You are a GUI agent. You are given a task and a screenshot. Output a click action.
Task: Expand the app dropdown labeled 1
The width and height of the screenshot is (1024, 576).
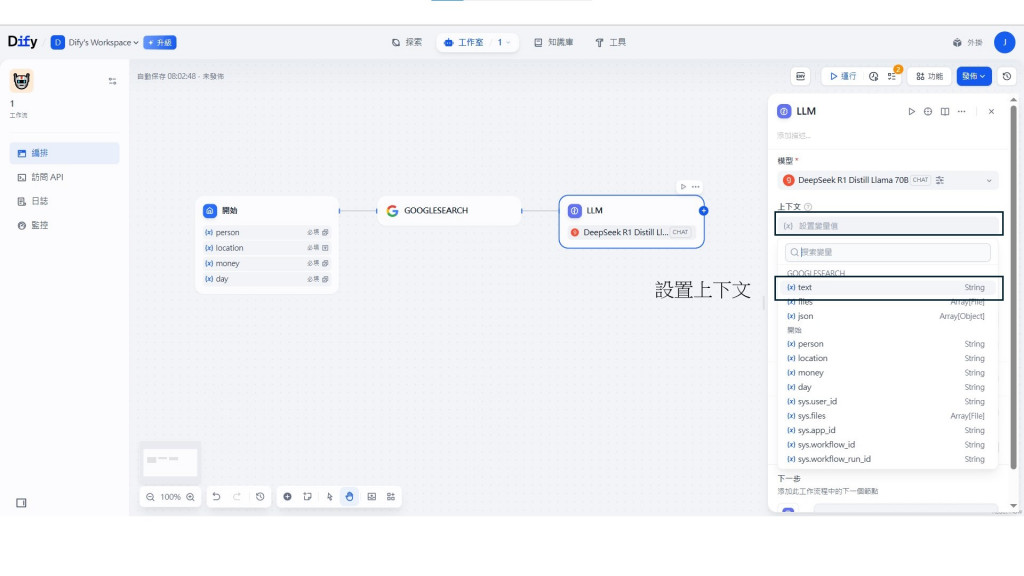[504, 42]
